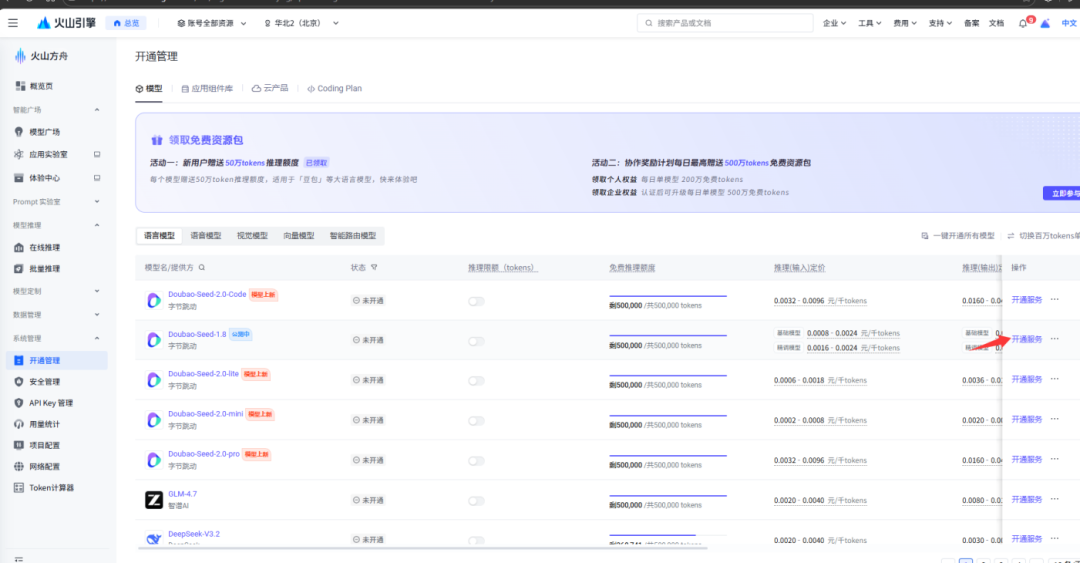Screen dimensions: 1080x563
Task: Click 一键开通所有模型
Action: click(x=958, y=236)
